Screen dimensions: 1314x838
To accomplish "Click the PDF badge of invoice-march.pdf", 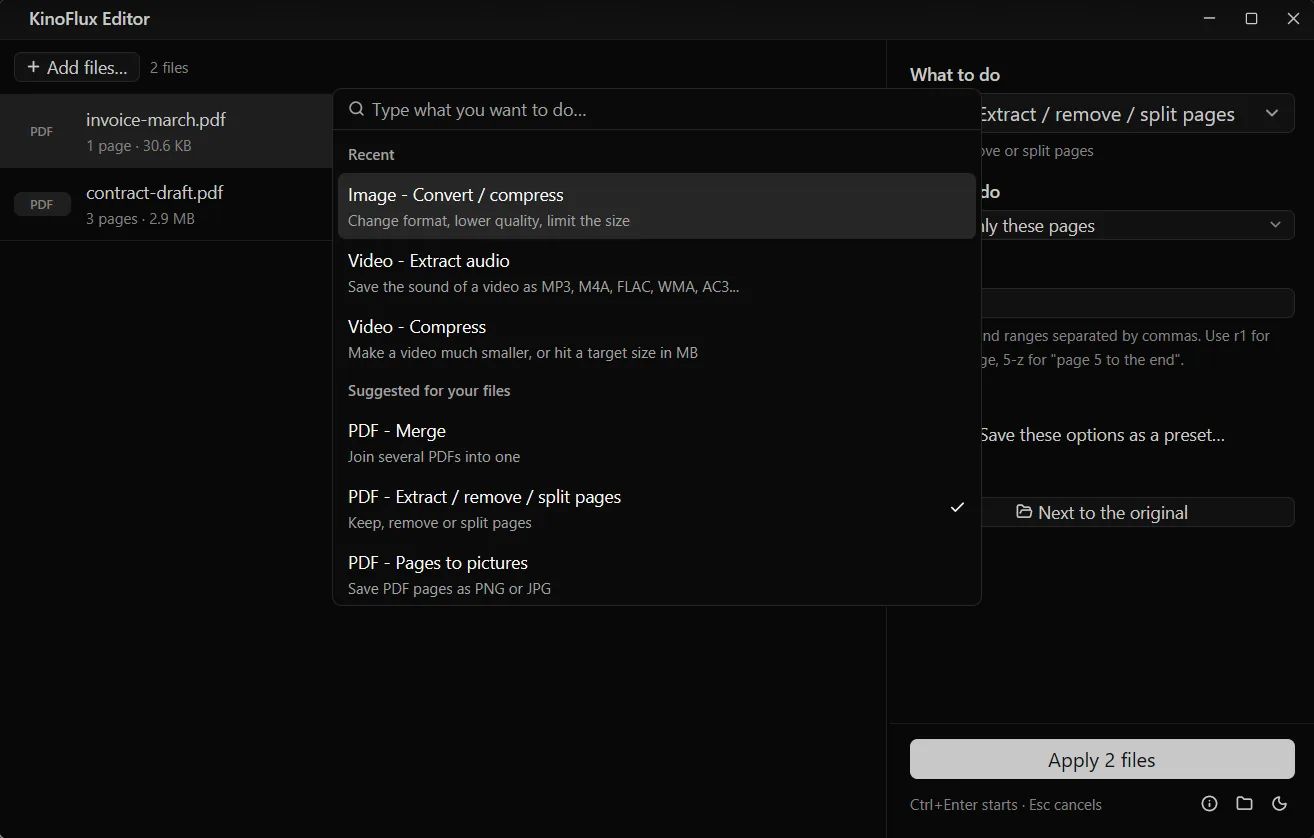I will point(42,131).
